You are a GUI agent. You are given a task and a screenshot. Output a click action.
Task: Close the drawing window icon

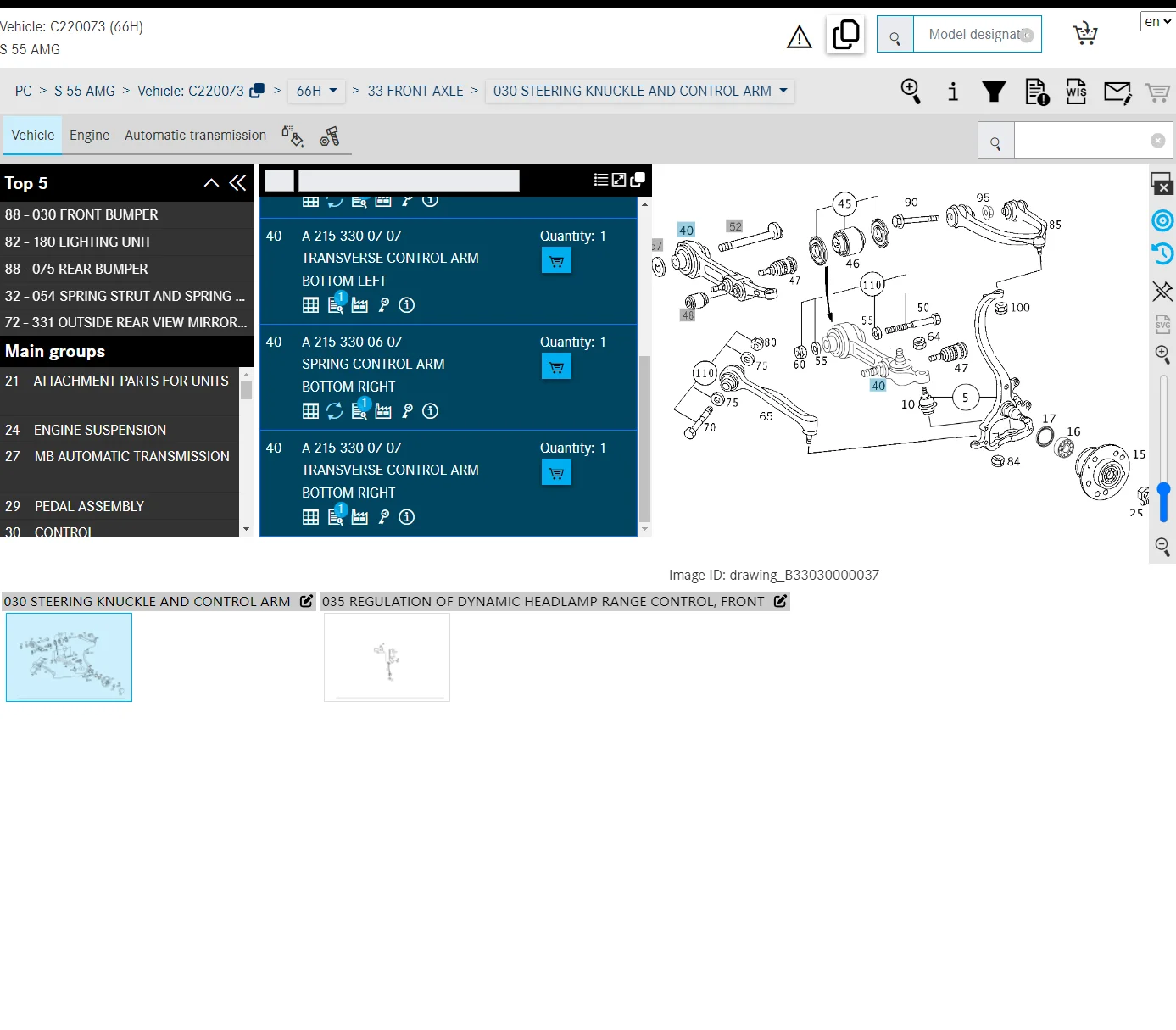click(1162, 183)
